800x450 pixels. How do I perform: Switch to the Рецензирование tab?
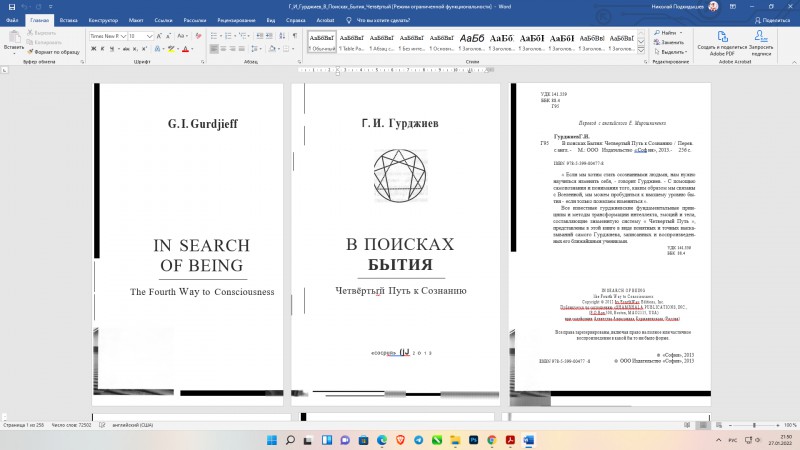236,20
